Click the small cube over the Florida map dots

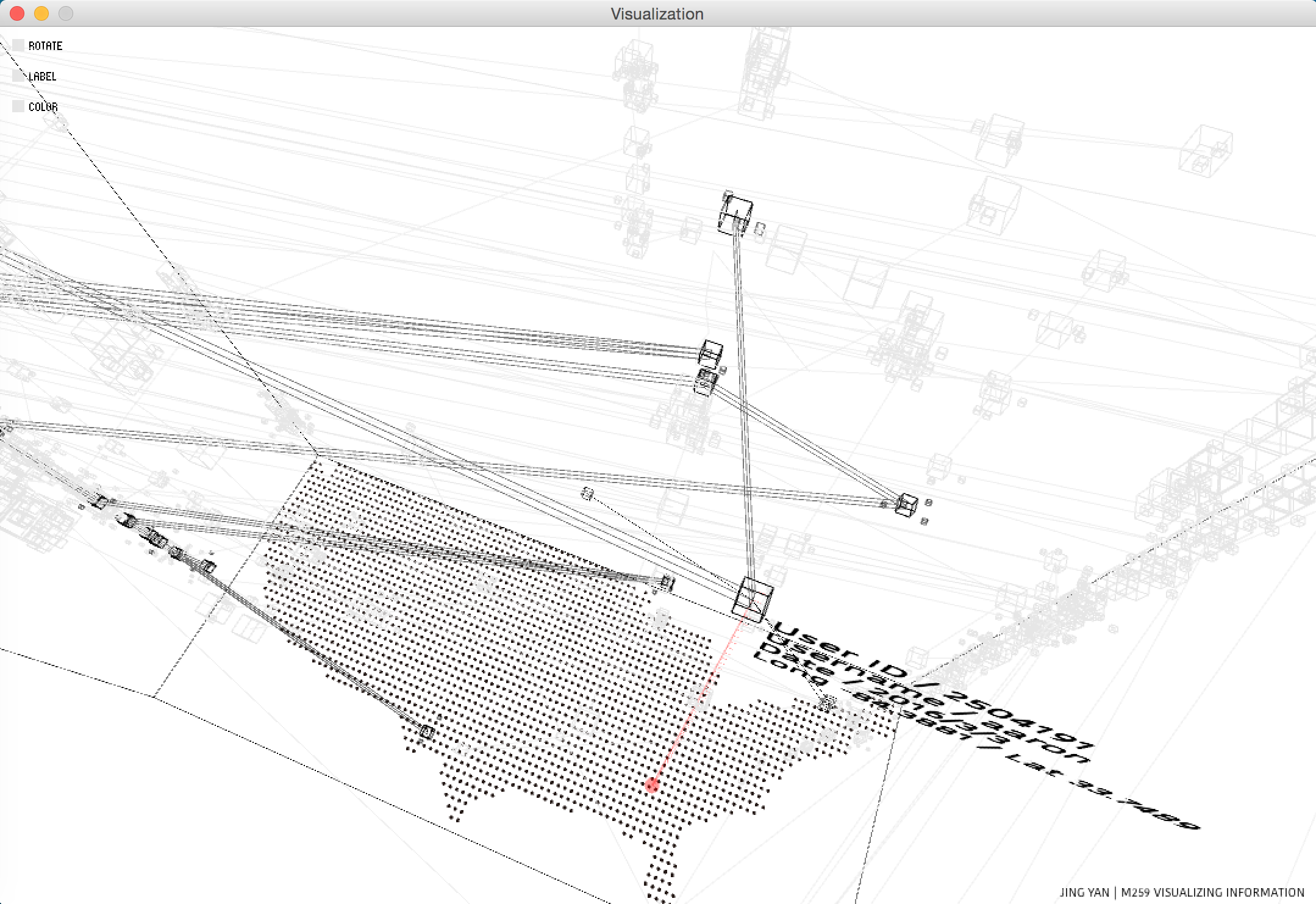(827, 703)
